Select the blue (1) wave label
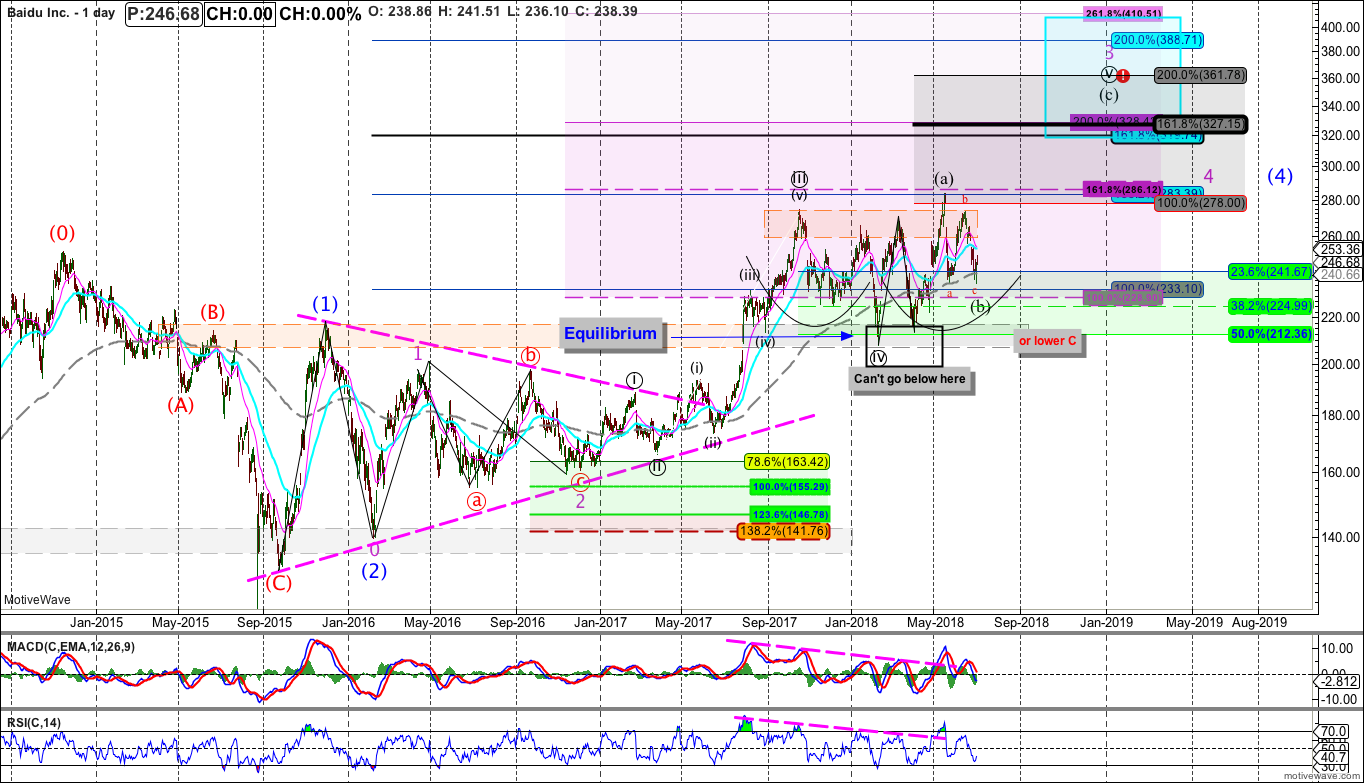 click(324, 303)
